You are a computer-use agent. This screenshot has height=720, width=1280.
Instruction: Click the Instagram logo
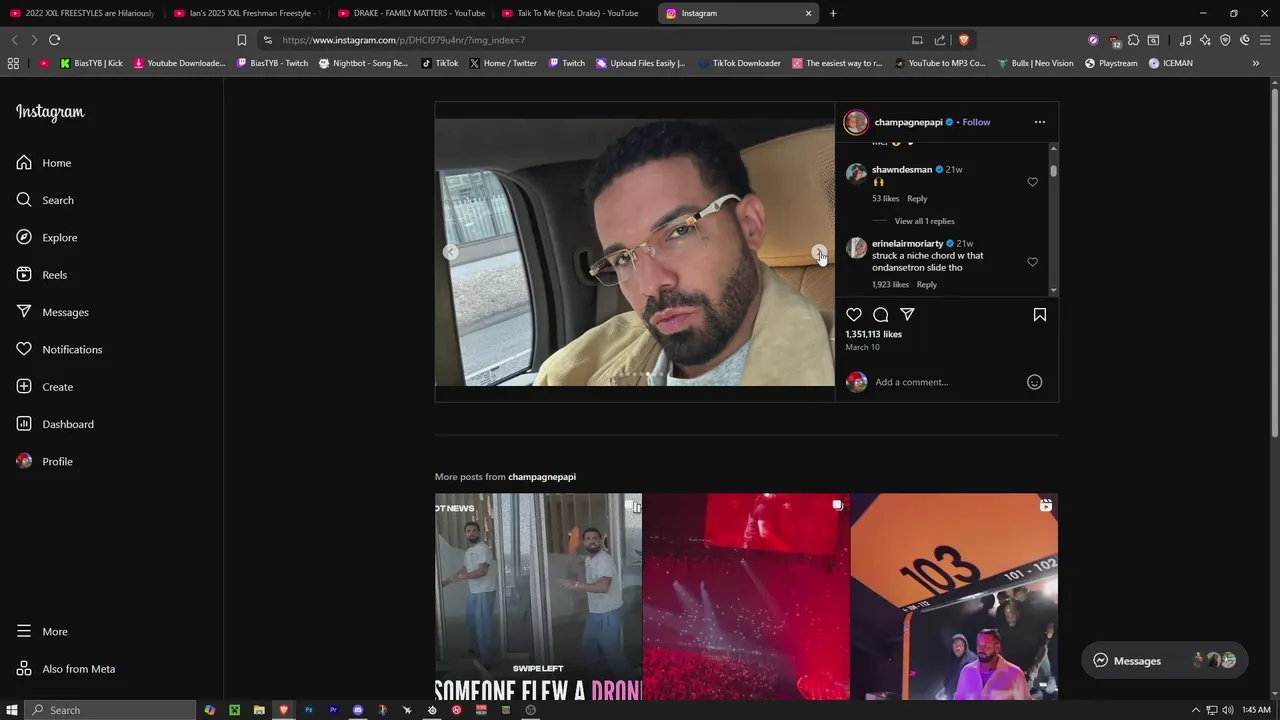[50, 112]
